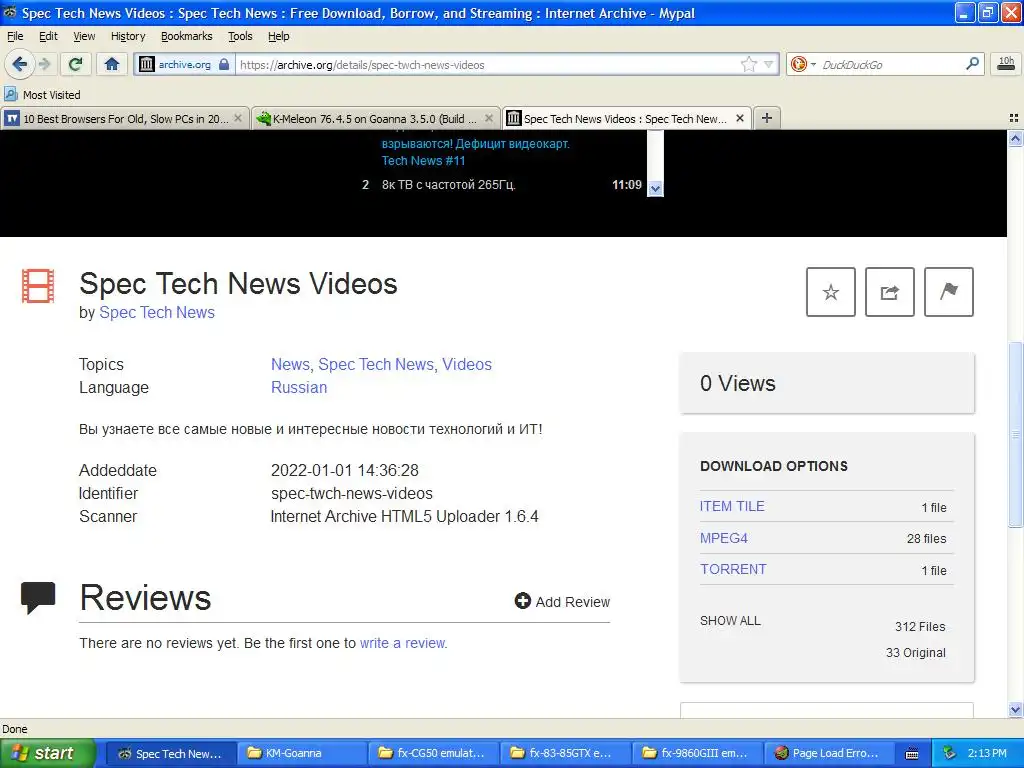Open the Spec Tech News creator link
1024x768 pixels.
157,312
